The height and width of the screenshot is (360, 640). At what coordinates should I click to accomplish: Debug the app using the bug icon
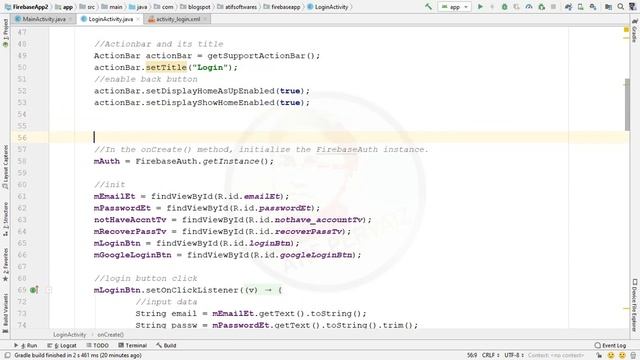tap(504, 7)
